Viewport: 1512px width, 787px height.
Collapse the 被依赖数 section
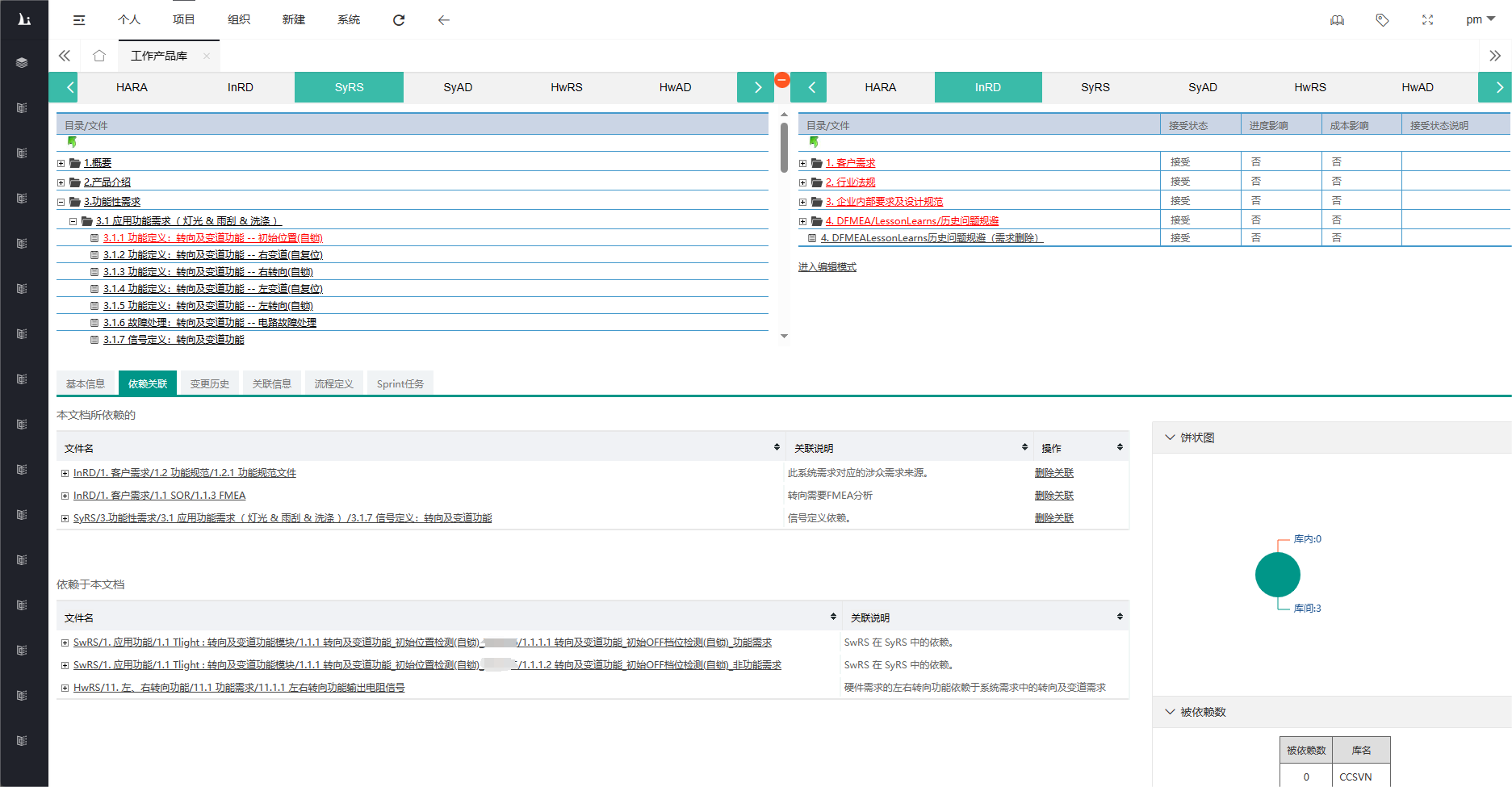pos(1170,712)
